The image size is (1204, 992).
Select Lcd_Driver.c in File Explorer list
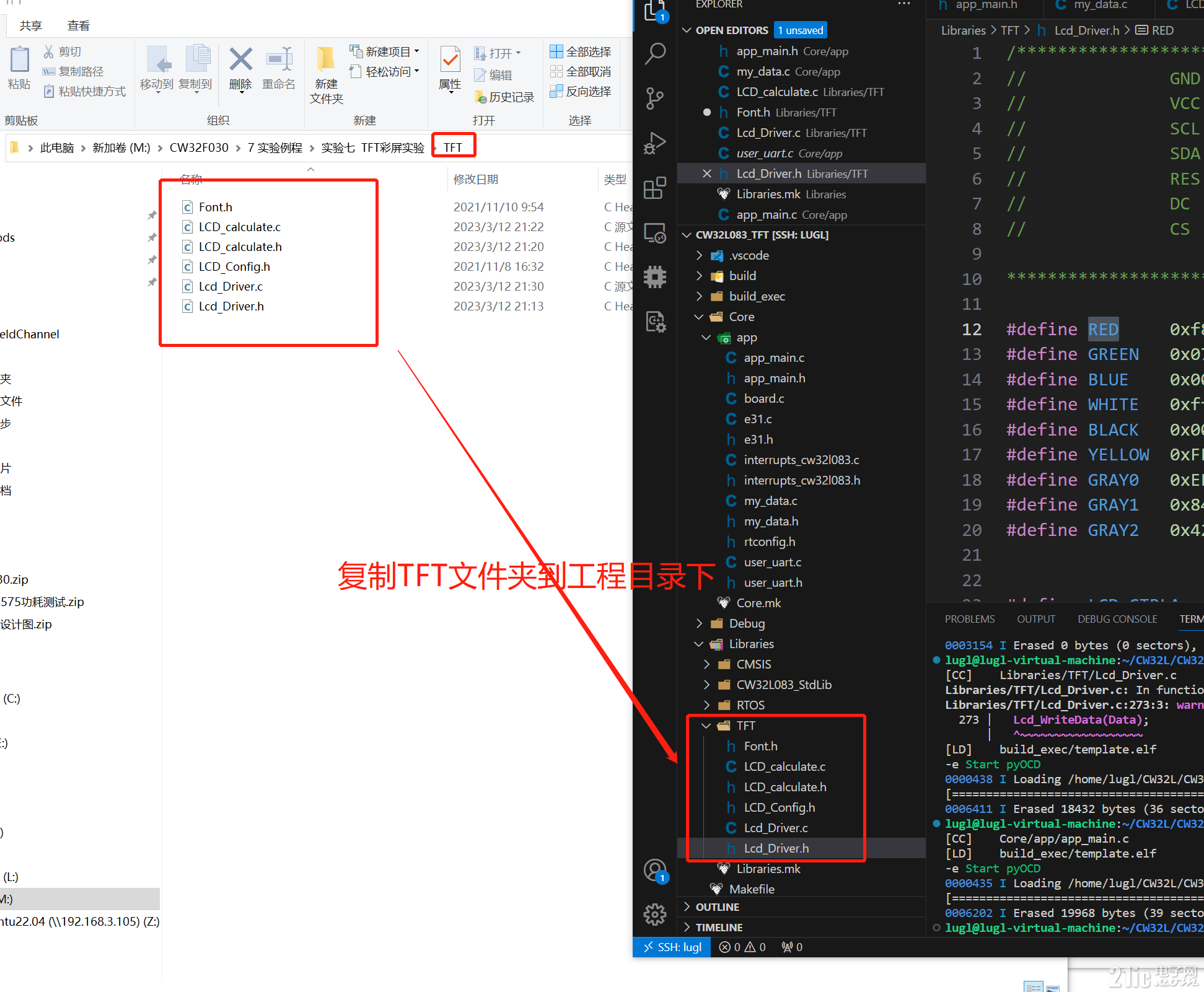point(231,286)
